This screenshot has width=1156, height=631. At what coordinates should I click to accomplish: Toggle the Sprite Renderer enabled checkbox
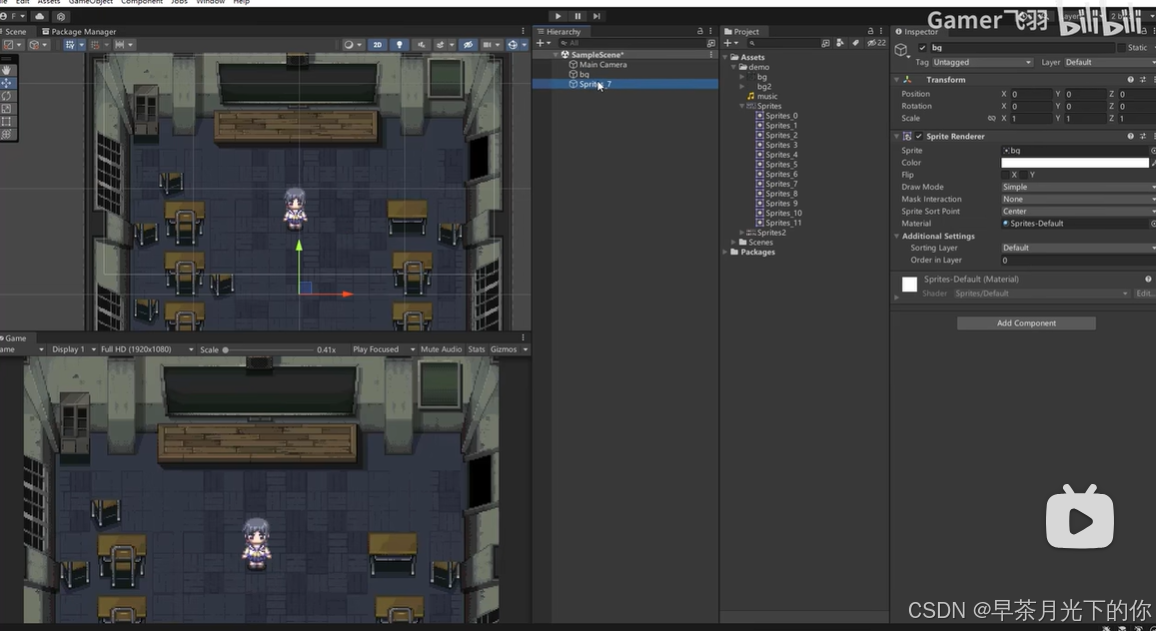coord(919,136)
